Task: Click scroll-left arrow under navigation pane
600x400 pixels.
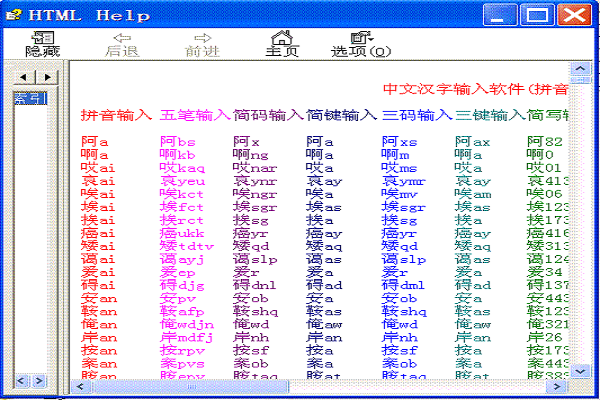Action: 21,381
